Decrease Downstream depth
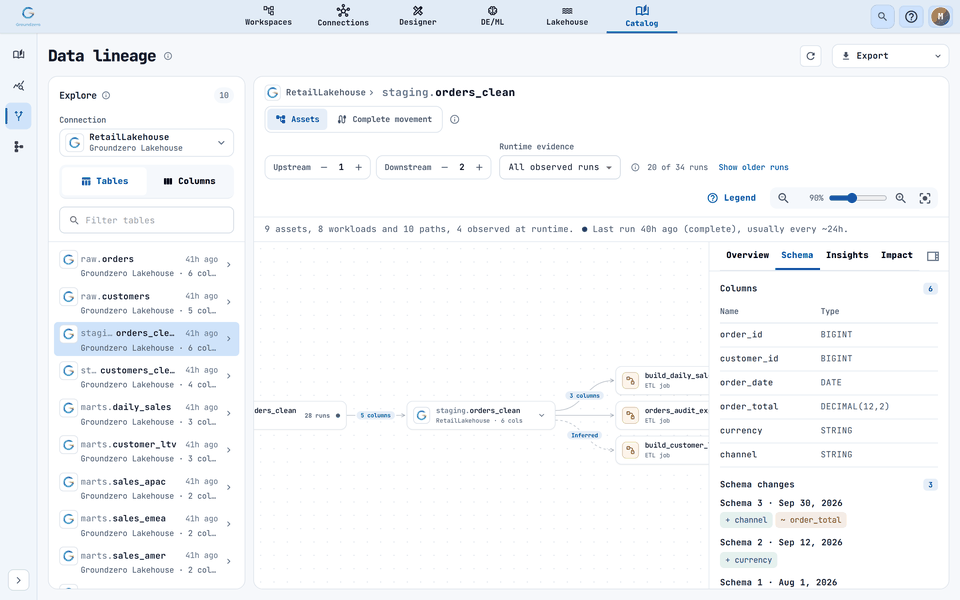960x600 pixels. point(444,167)
